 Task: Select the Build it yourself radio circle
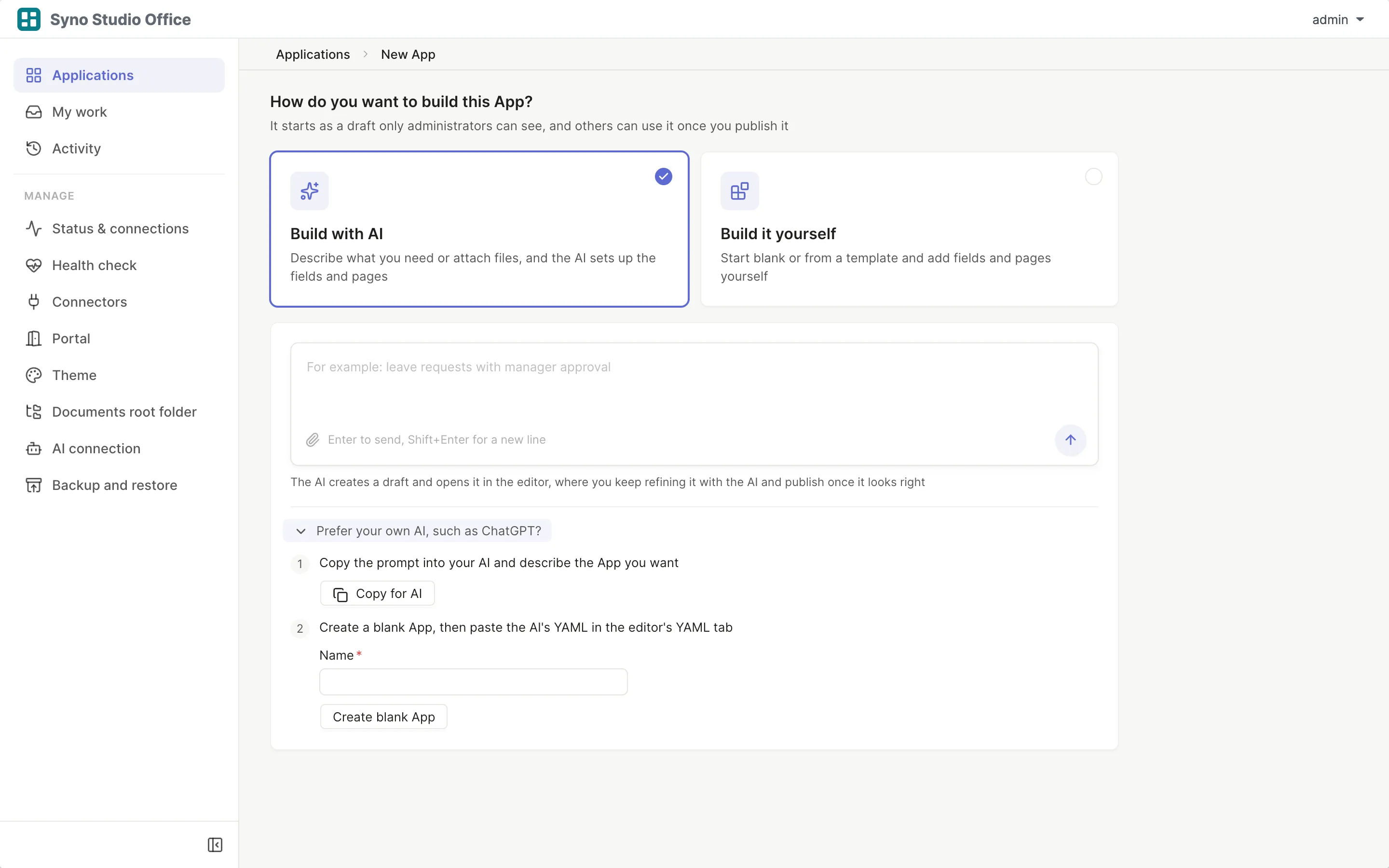pos(1093,177)
